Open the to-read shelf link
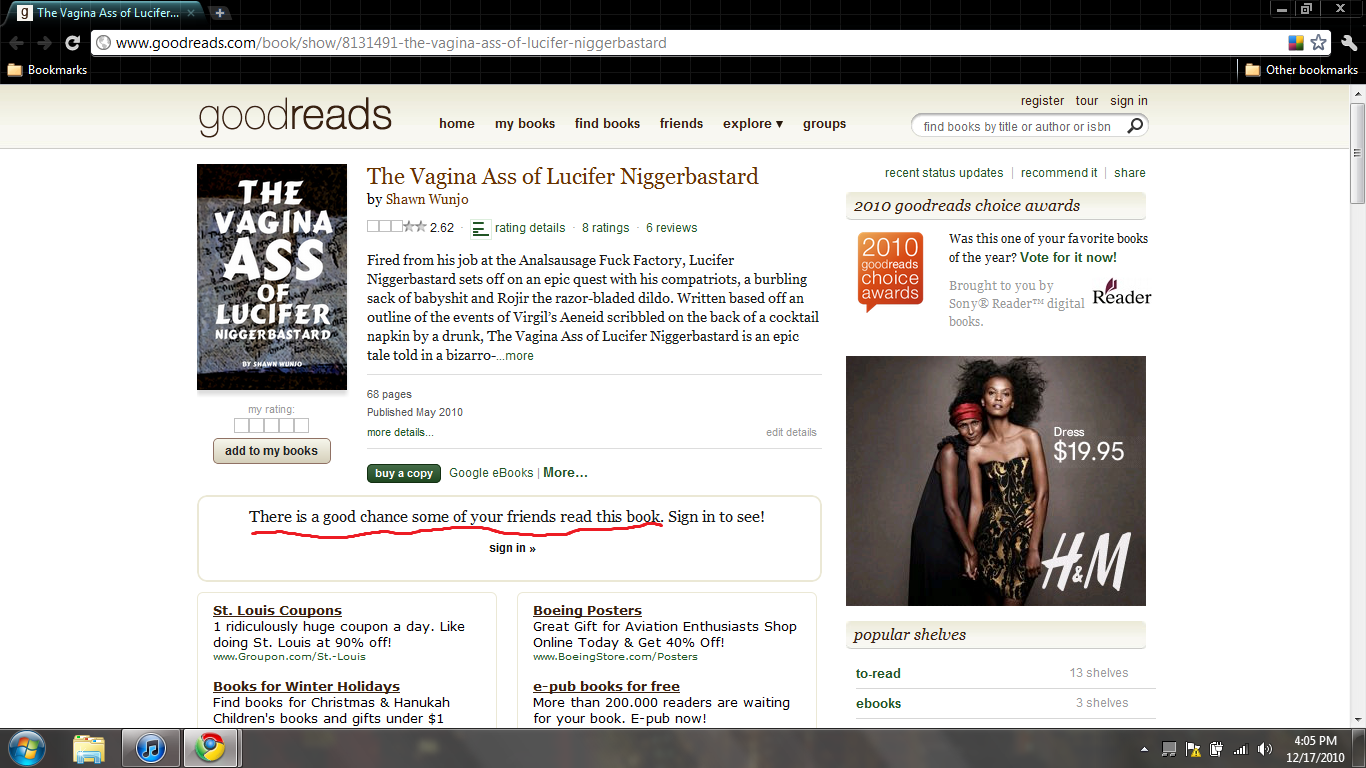Screen dimensions: 1366x768 [878, 674]
